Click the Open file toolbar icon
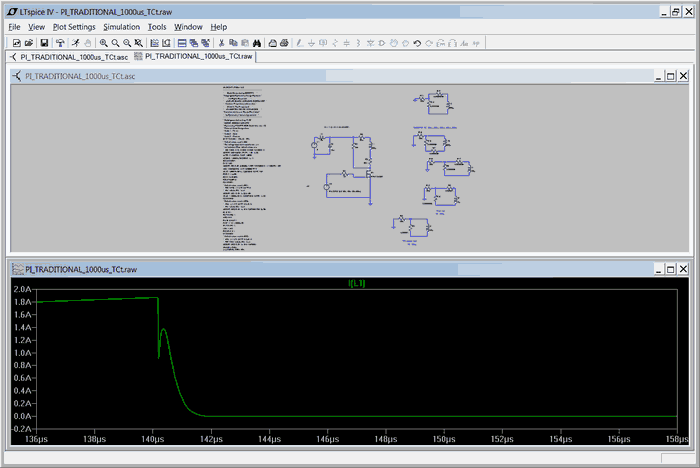Screen dimensions: 700x468 coord(29,43)
